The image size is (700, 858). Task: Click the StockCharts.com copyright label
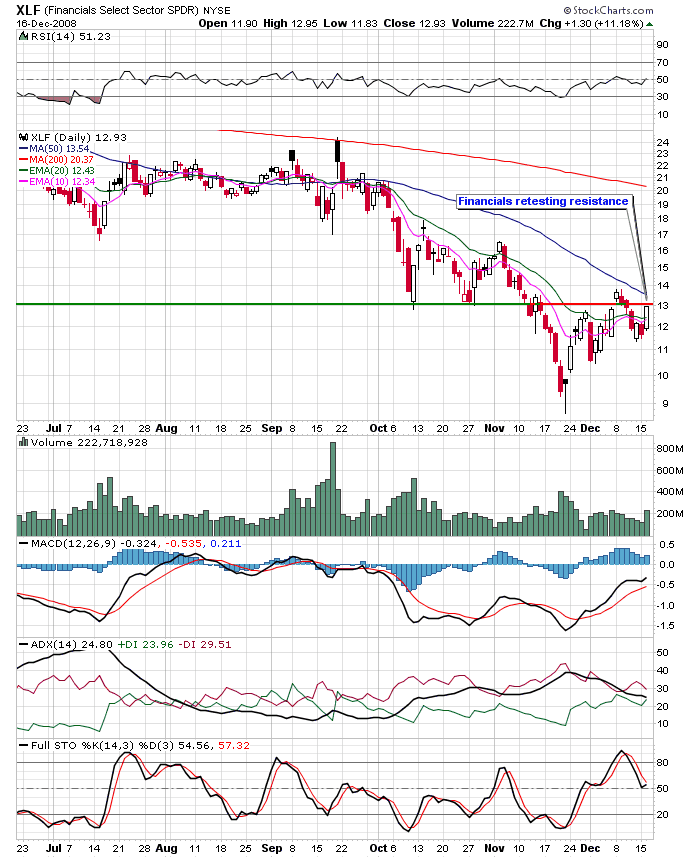click(608, 10)
